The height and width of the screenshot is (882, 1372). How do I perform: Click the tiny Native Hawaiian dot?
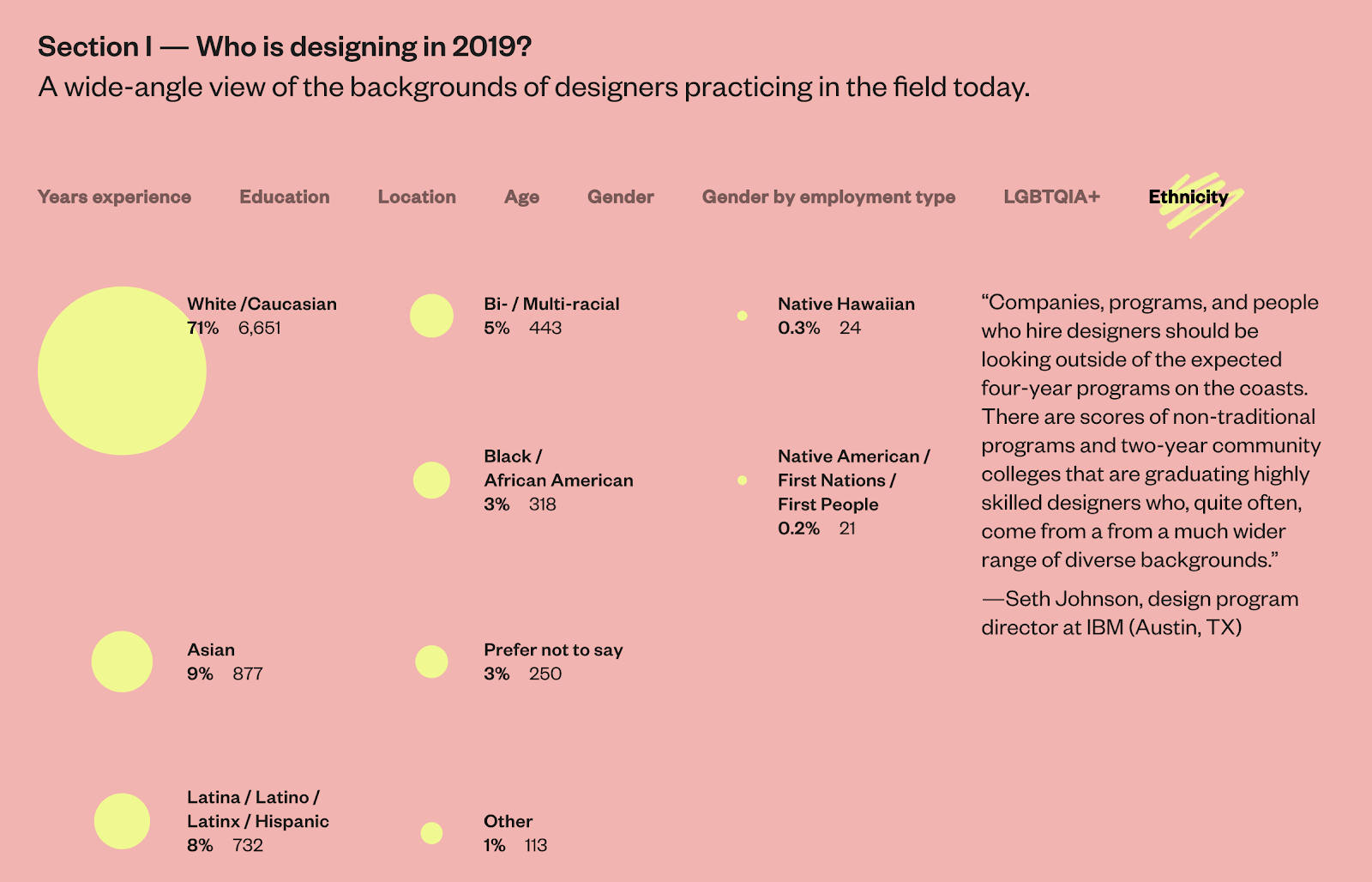(742, 316)
